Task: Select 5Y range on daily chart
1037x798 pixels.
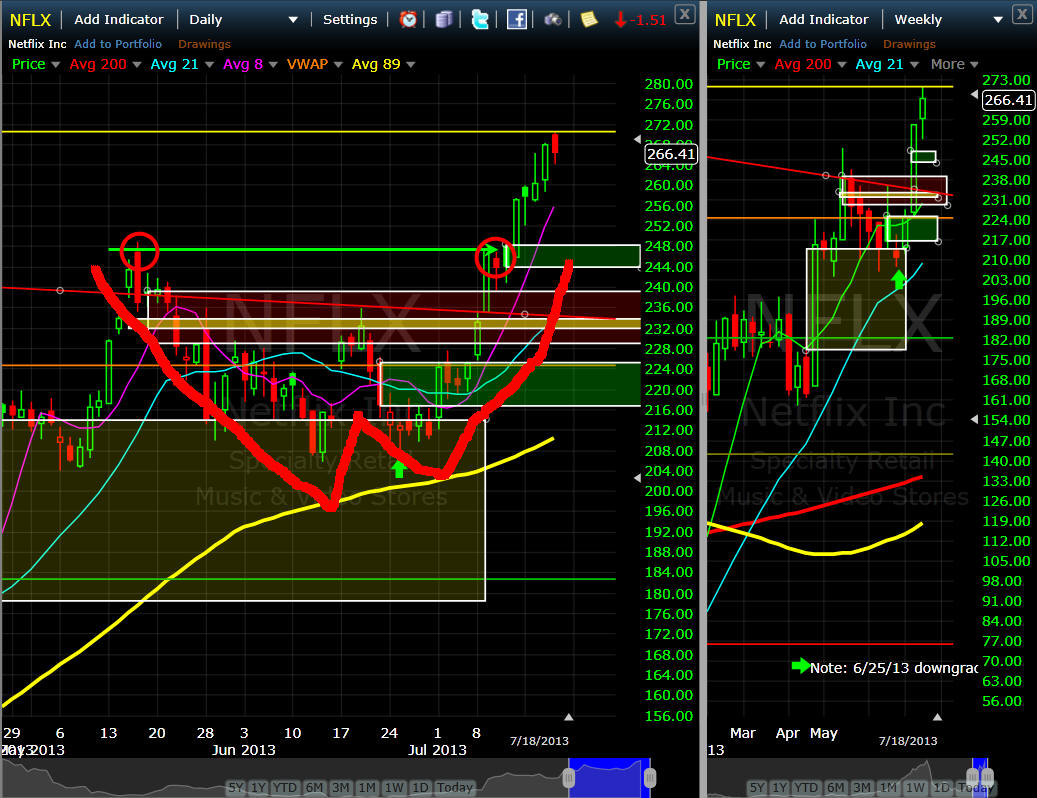Action: (236, 787)
